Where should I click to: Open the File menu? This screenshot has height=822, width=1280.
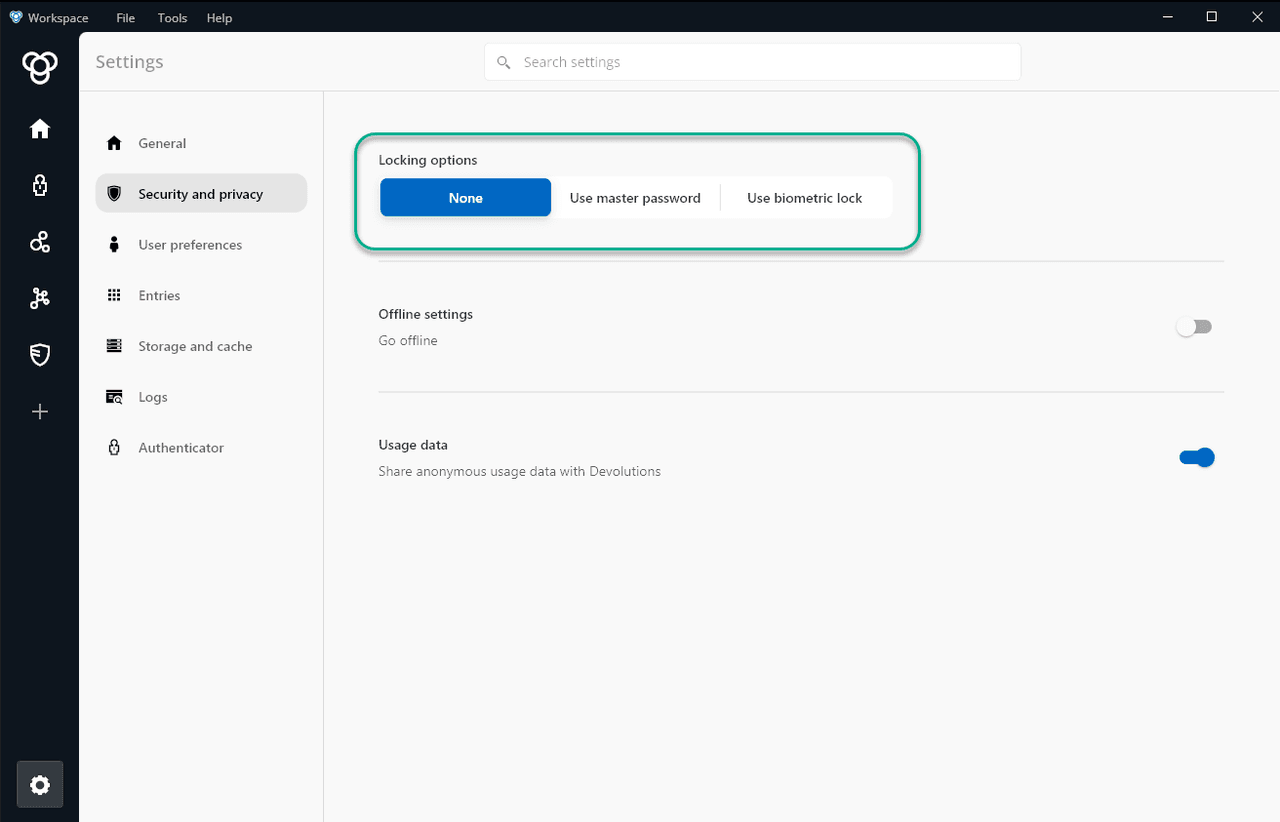tap(125, 18)
